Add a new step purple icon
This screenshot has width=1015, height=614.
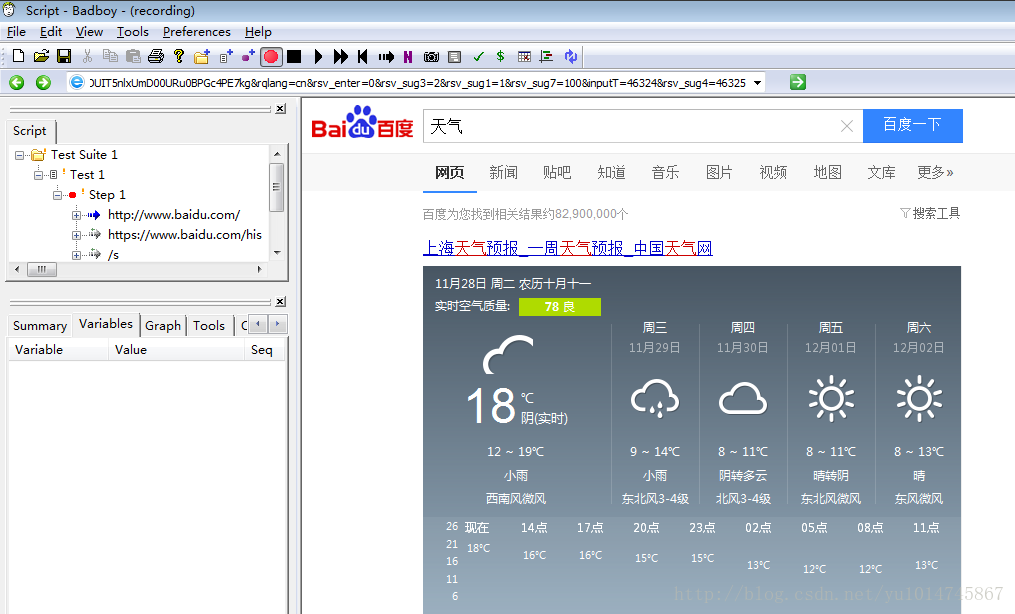tap(248, 56)
